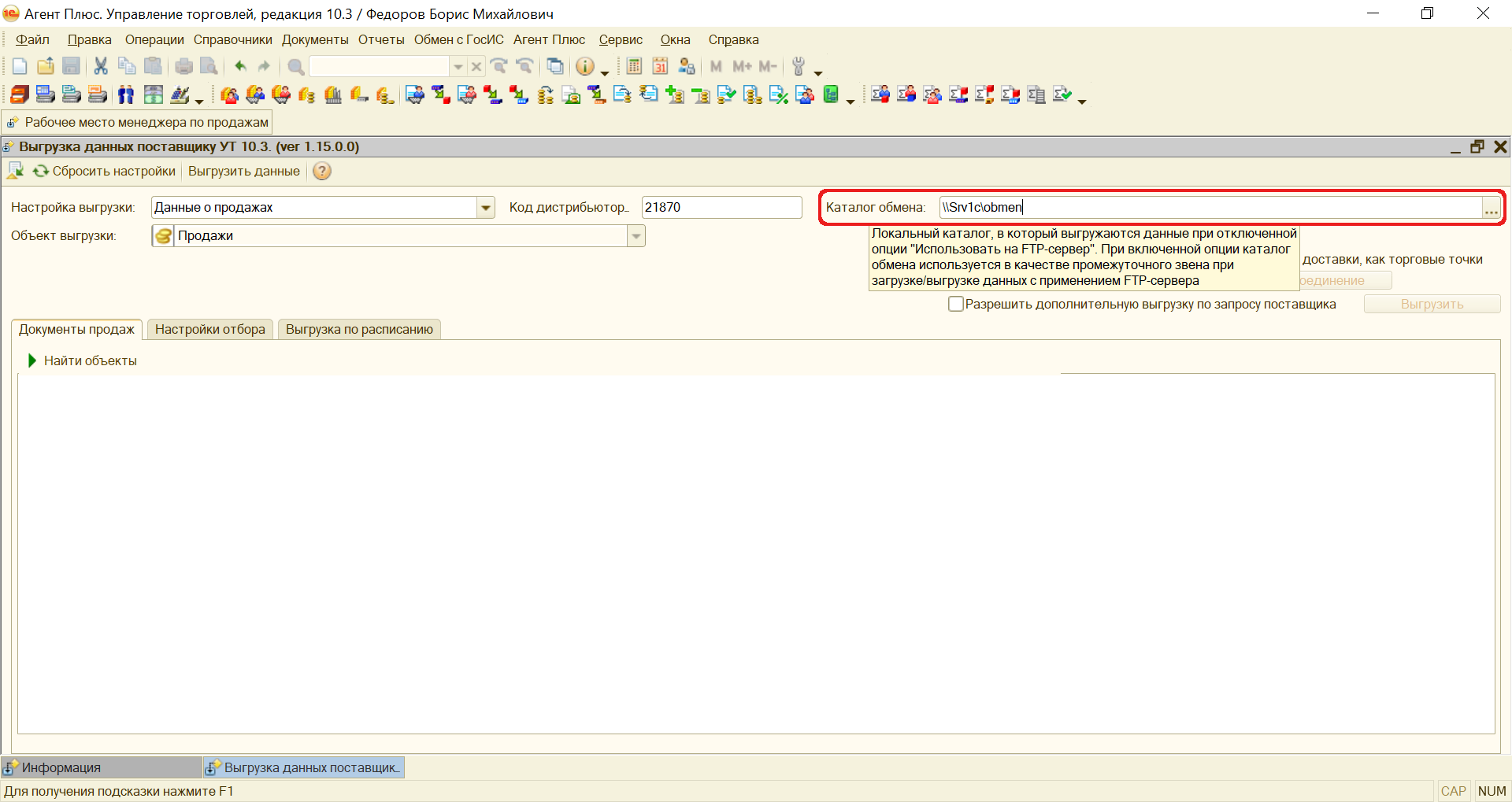Image resolution: width=1512 pixels, height=802 pixels.
Task: Expand the Найти объекты section
Action: point(32,361)
